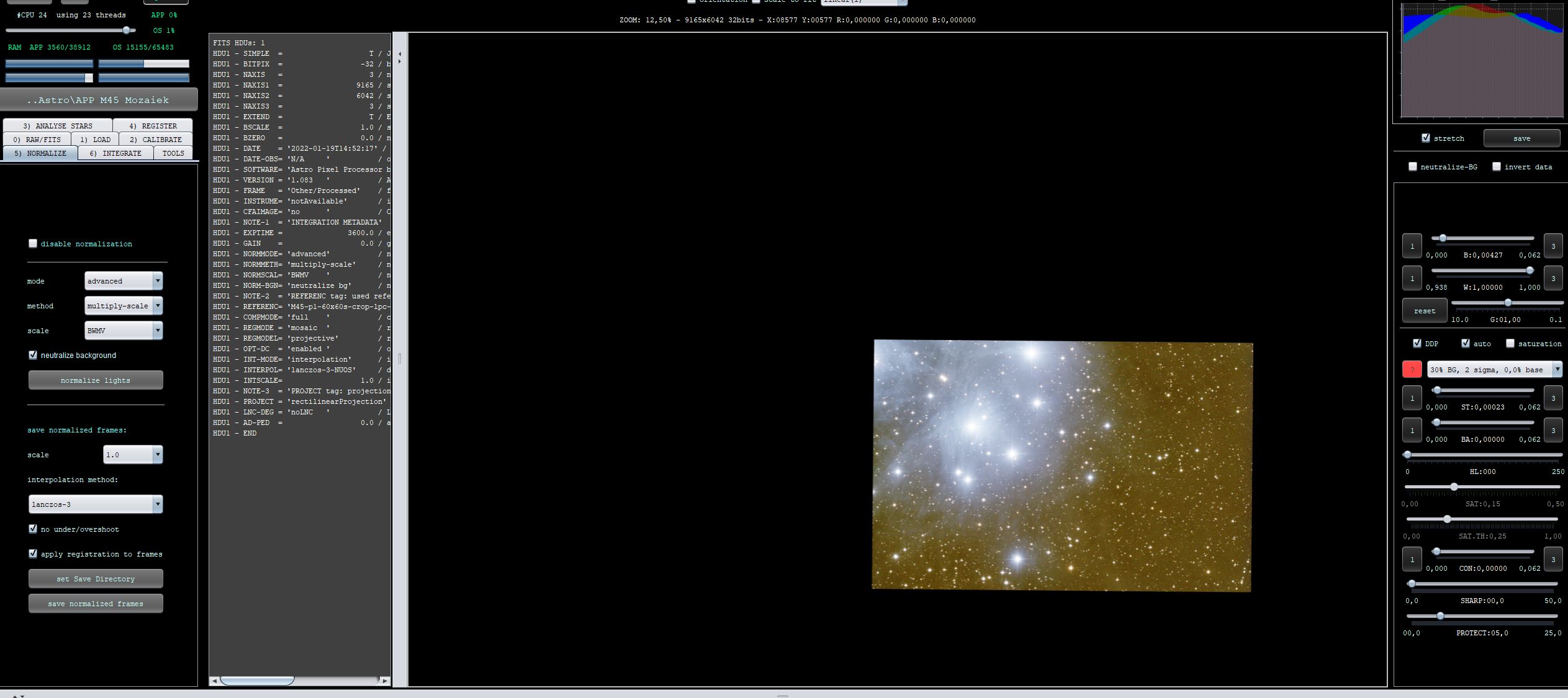Image resolution: width=1568 pixels, height=698 pixels.
Task: Enable the disable normalization checkbox
Action: tap(33, 244)
